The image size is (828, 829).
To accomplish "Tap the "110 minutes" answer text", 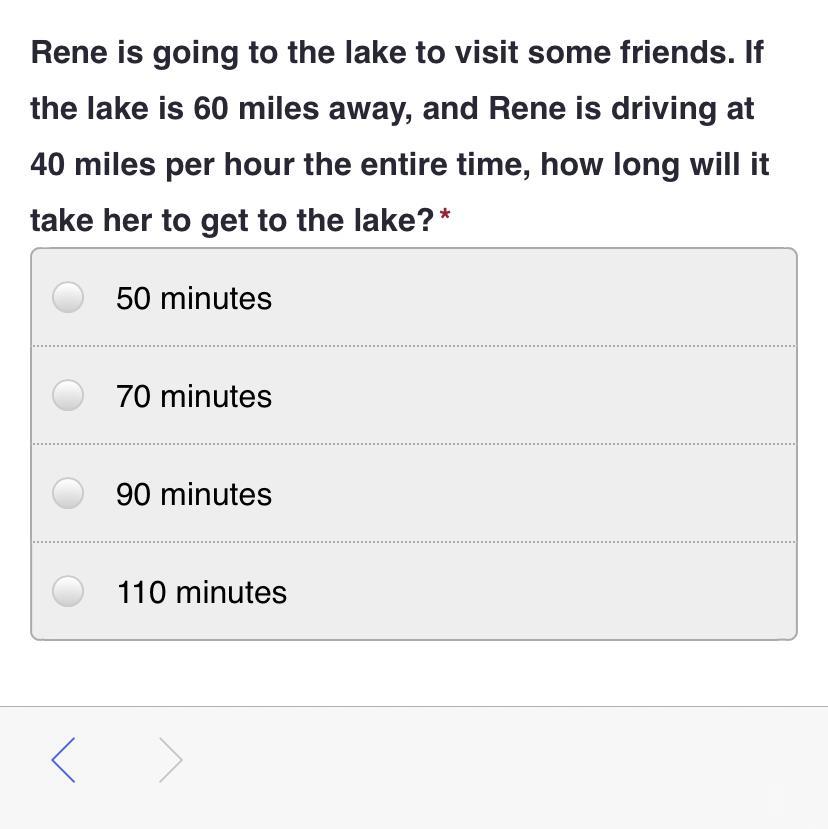I will pos(201,592).
